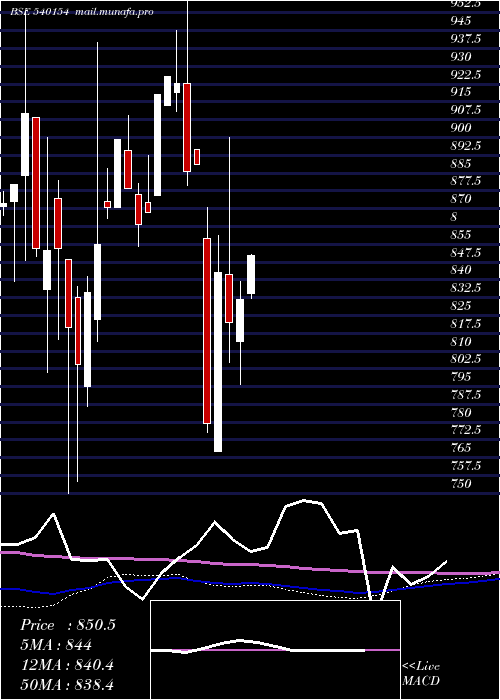Click the 12MA : 840.4 readout
The image size is (500, 700).
[67, 665]
